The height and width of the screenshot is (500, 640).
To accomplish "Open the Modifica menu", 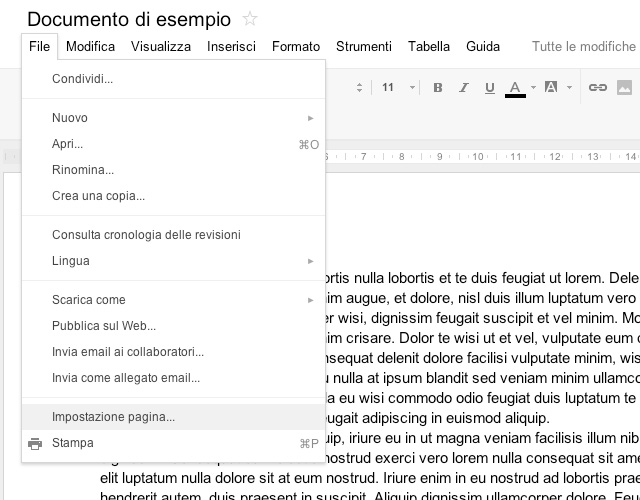I will pyautogui.click(x=90, y=46).
